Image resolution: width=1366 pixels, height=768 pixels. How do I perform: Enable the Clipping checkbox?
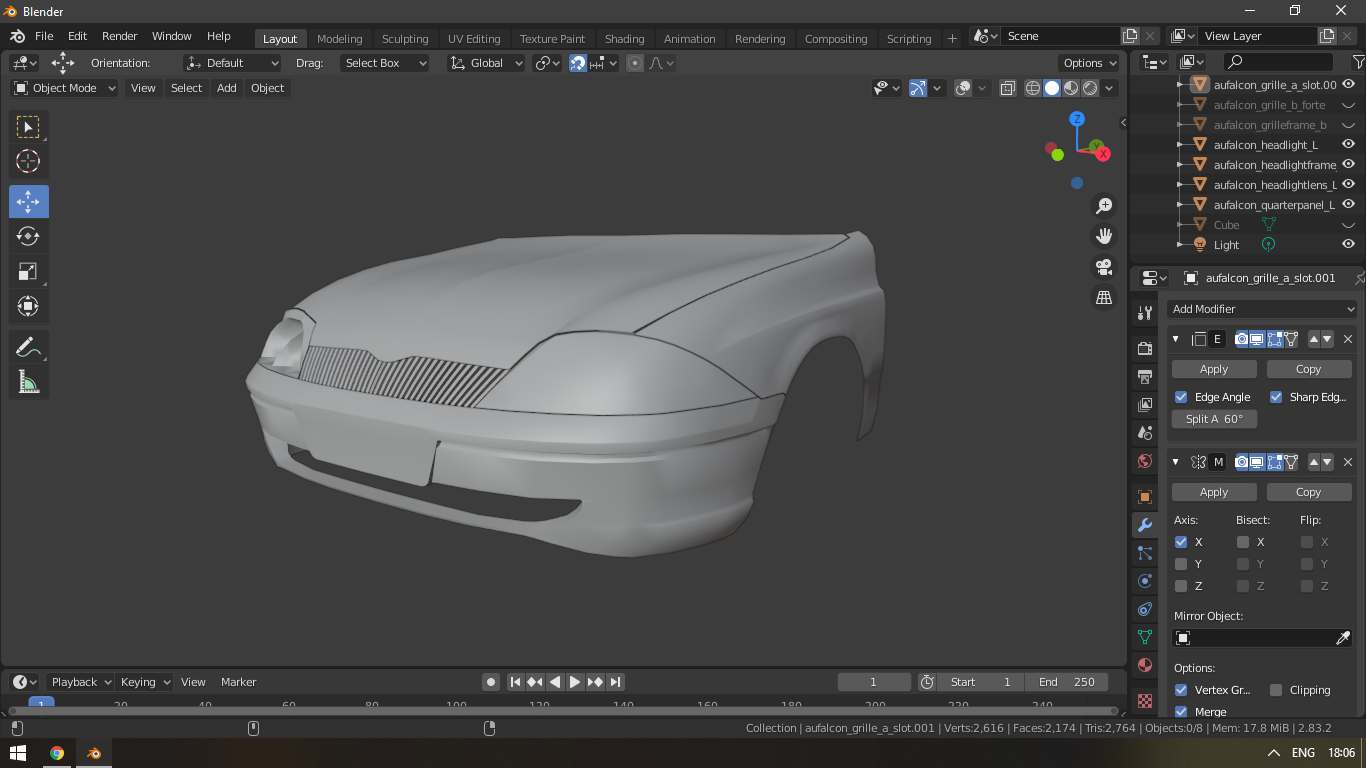click(1276, 690)
